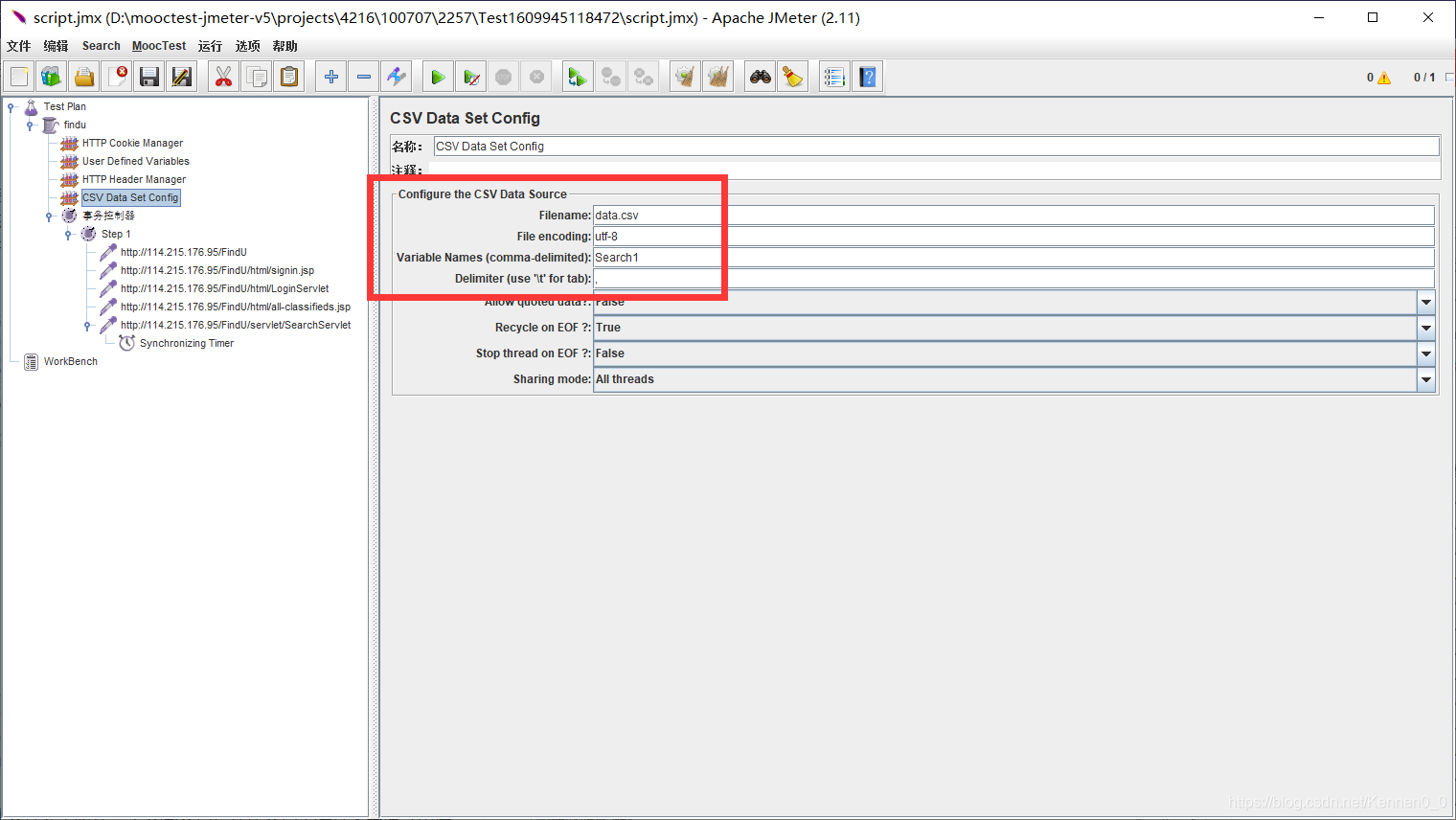Screen dimensions: 1456x820
Task: Select the FindU/html/signin.jsp sampler
Action: 217,271
